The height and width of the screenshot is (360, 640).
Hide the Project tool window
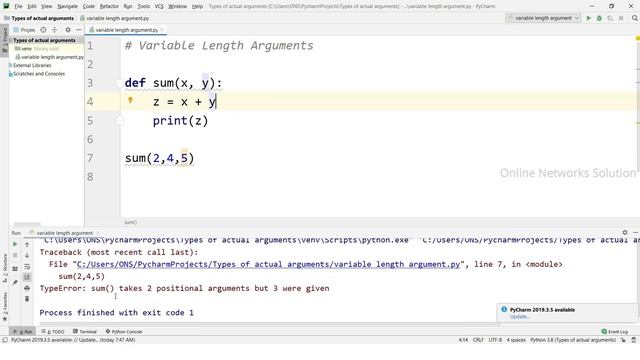coord(78,30)
